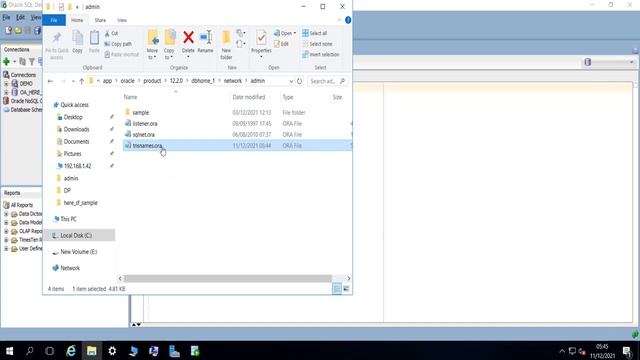Open Settings gear on the taskbar
The height and width of the screenshot is (360, 640).
tap(112, 351)
